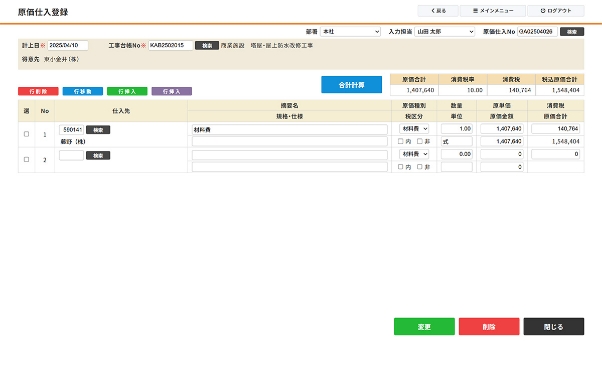The image size is (602, 376).
Task: Click the 工事台帳No input field
Action: click(x=170, y=45)
